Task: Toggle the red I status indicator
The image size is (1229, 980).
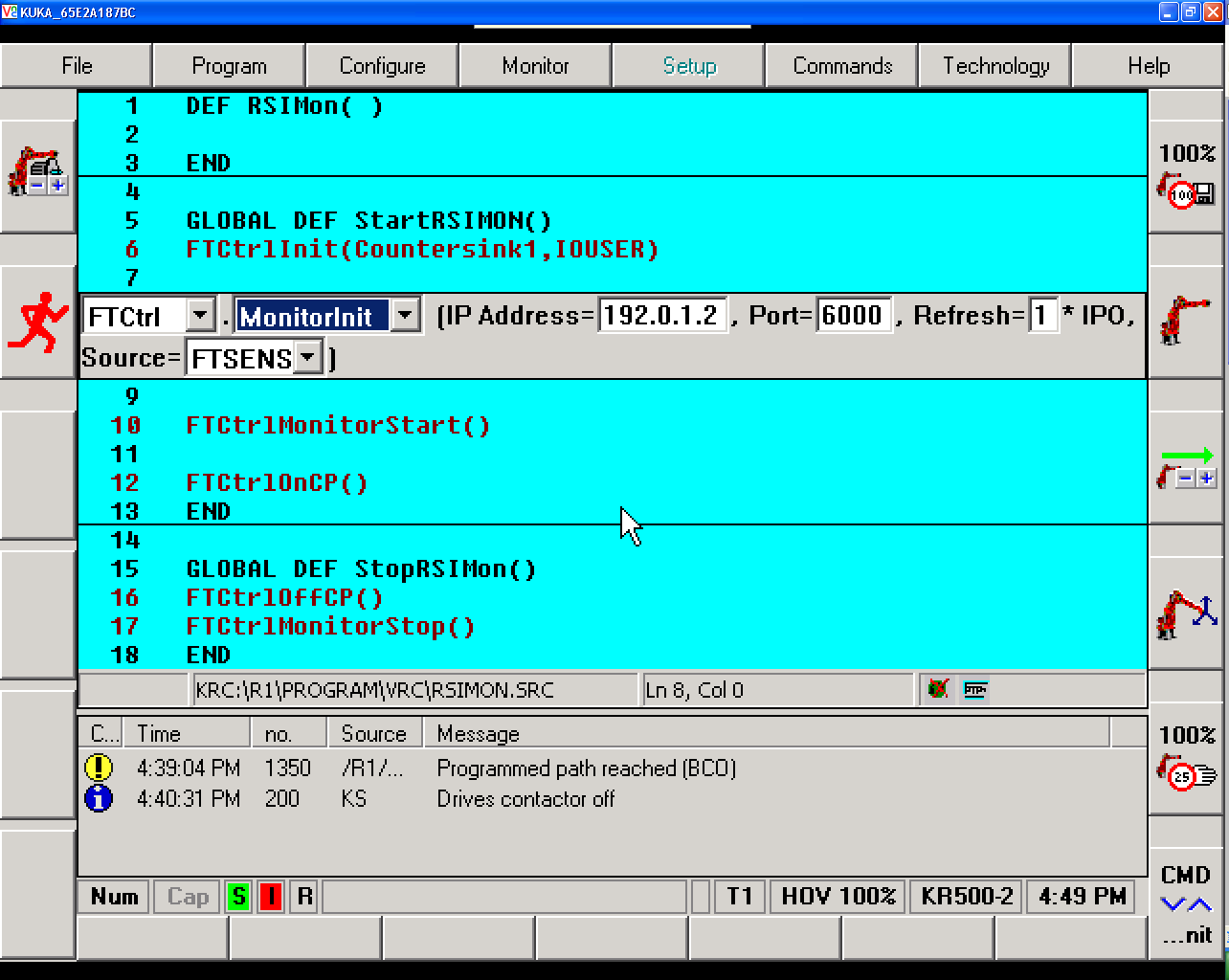Action: 271,897
